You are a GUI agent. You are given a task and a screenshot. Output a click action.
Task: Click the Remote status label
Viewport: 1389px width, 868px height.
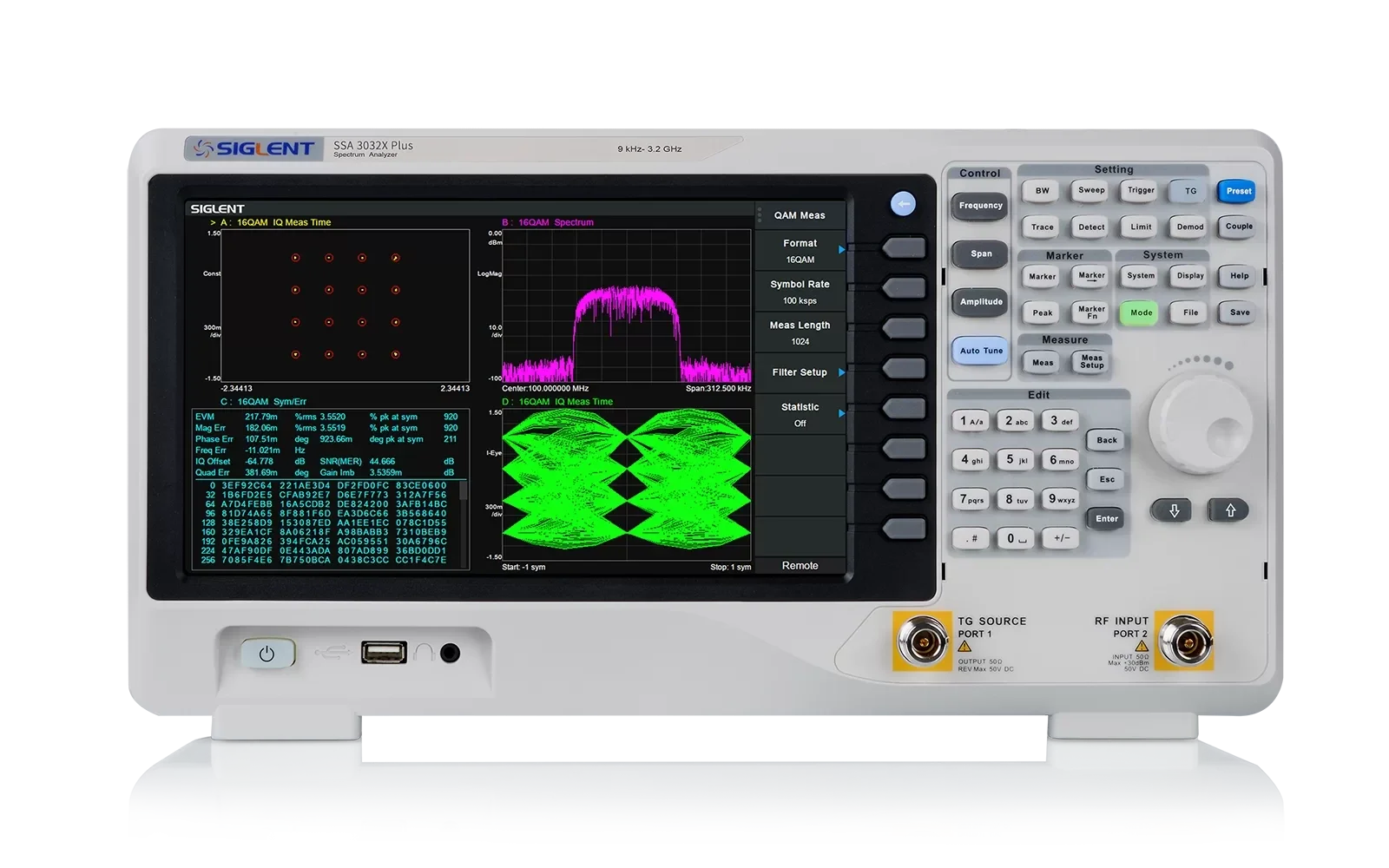tap(800, 566)
